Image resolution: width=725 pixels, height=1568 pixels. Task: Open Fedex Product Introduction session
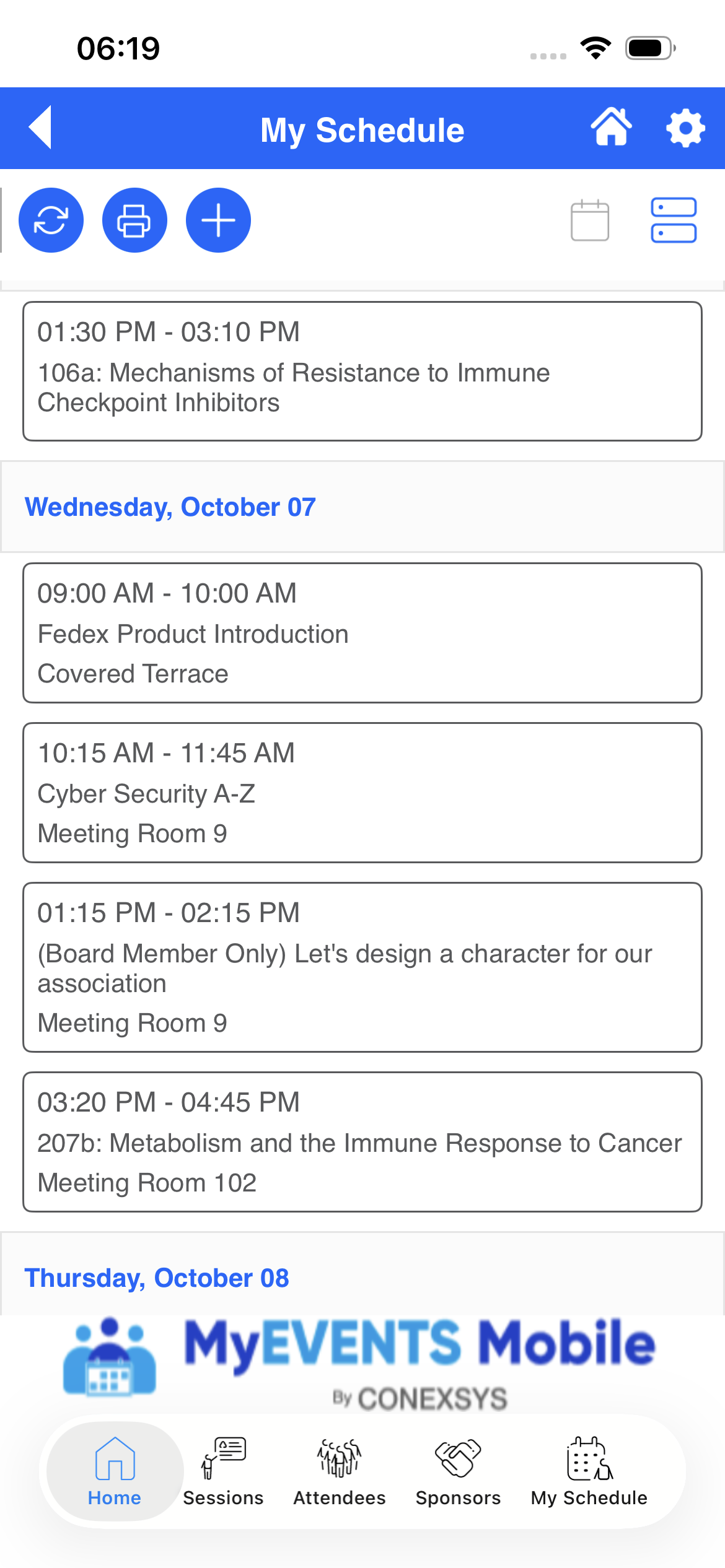pos(362,633)
